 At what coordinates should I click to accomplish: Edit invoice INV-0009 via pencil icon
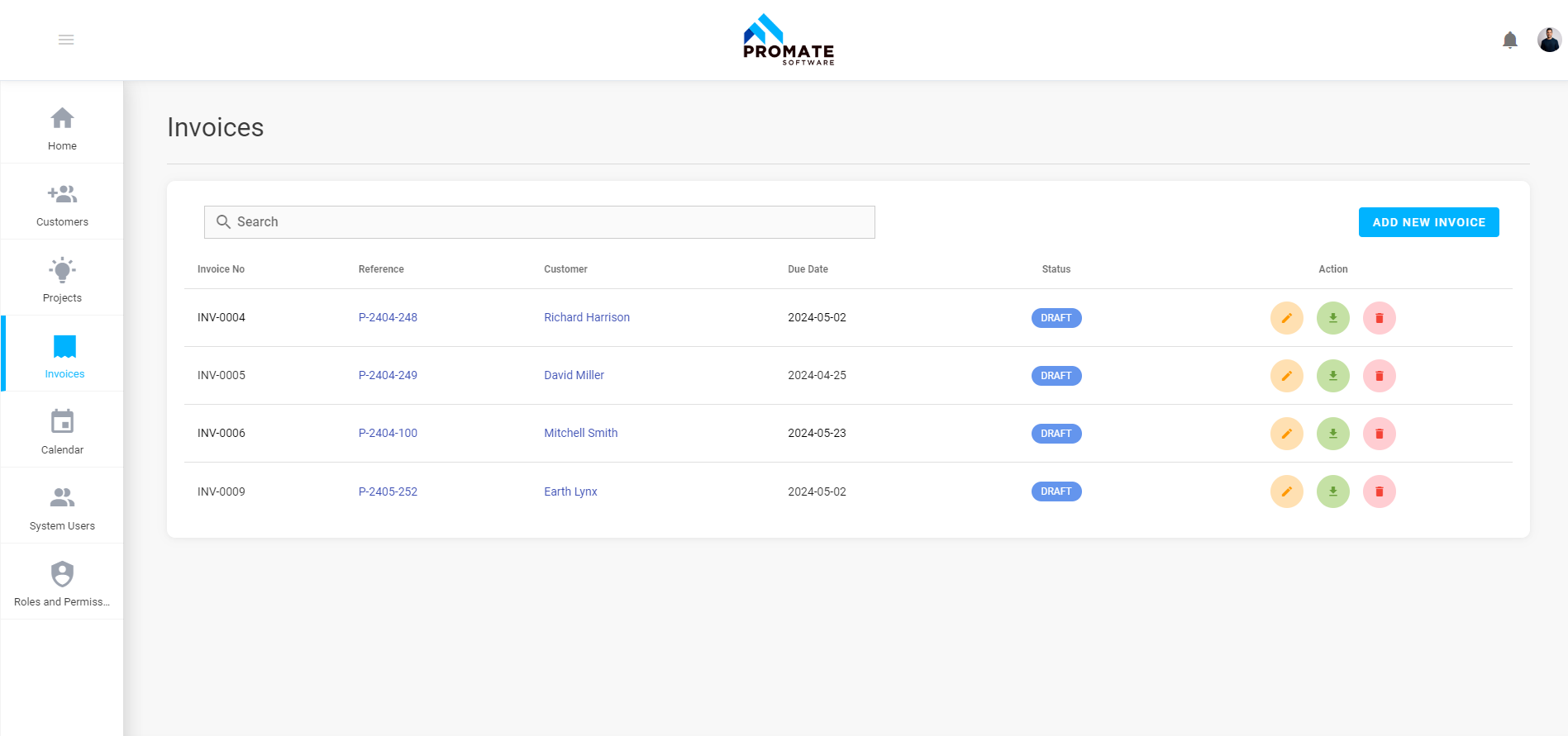(x=1286, y=491)
